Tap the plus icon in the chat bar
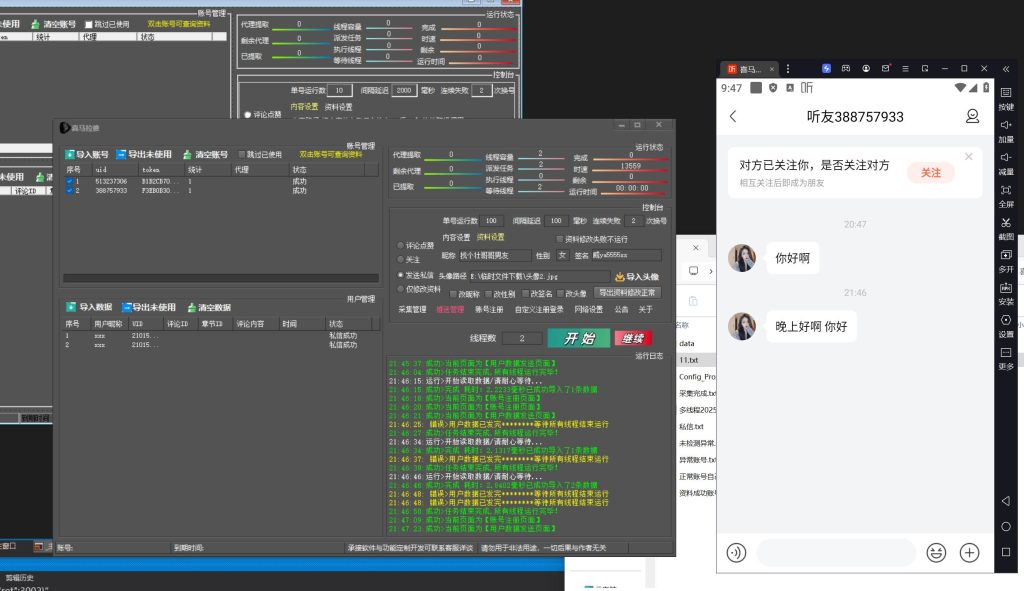Image resolution: width=1024 pixels, height=591 pixels. click(969, 552)
